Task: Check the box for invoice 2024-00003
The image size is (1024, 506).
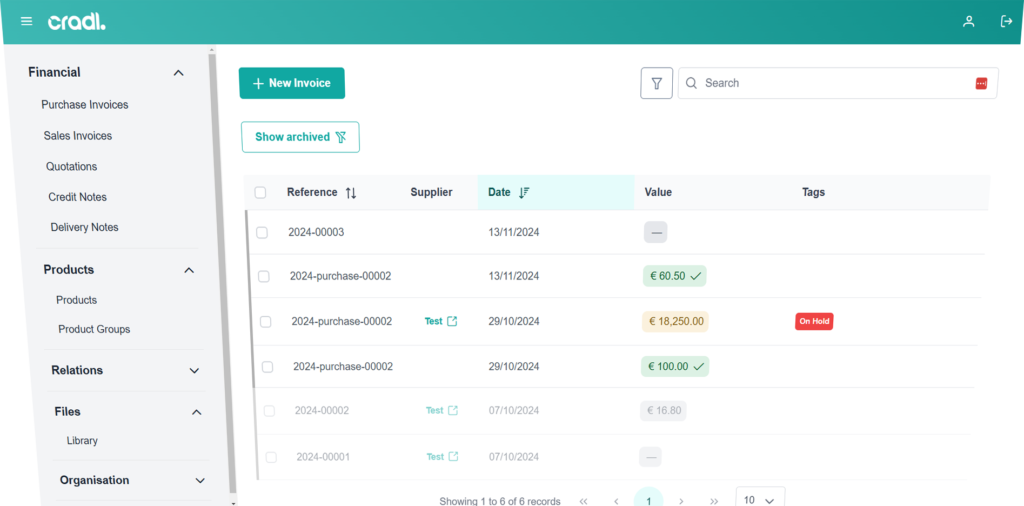Action: click(262, 232)
